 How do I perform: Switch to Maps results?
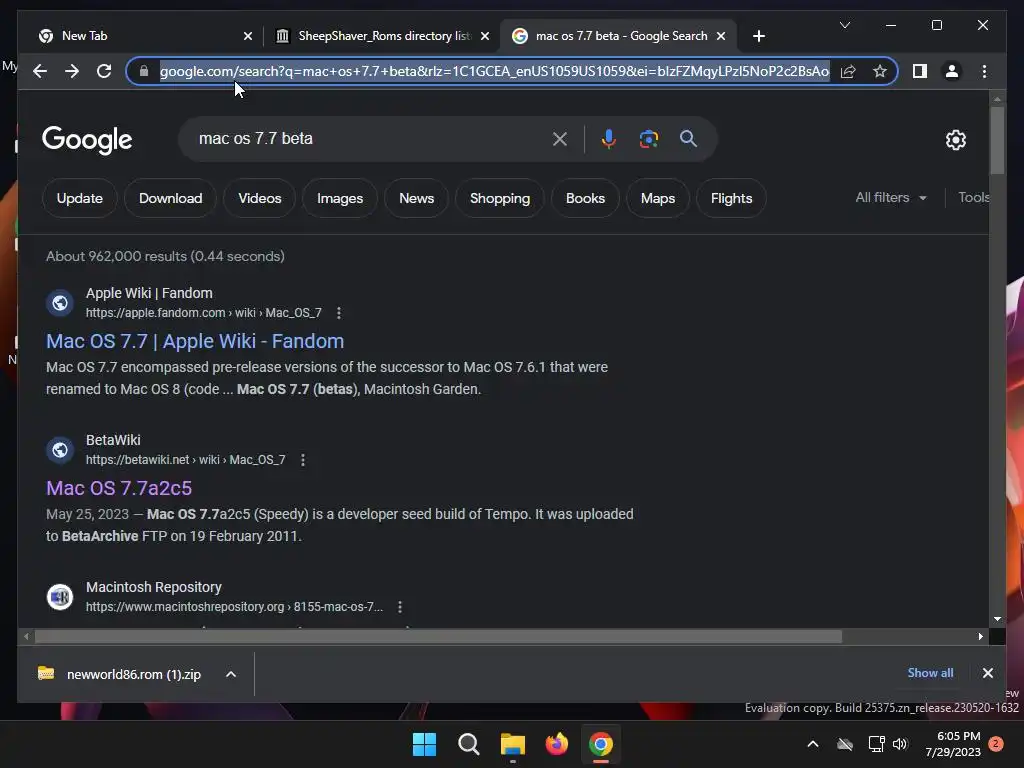658,198
